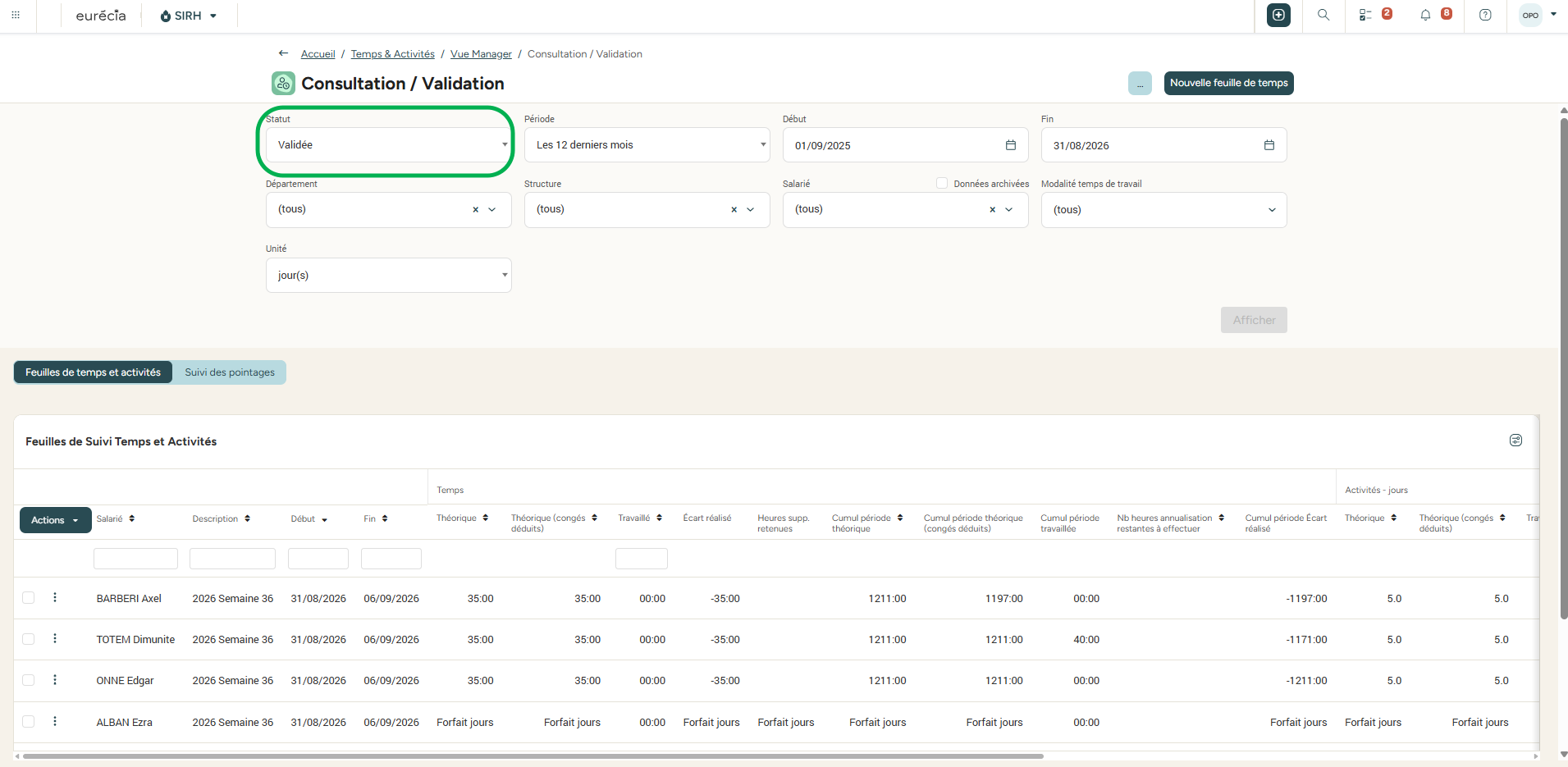Viewport: 1568px width, 767px height.
Task: Open row menu for ONNE Edgar
Action: click(x=55, y=680)
